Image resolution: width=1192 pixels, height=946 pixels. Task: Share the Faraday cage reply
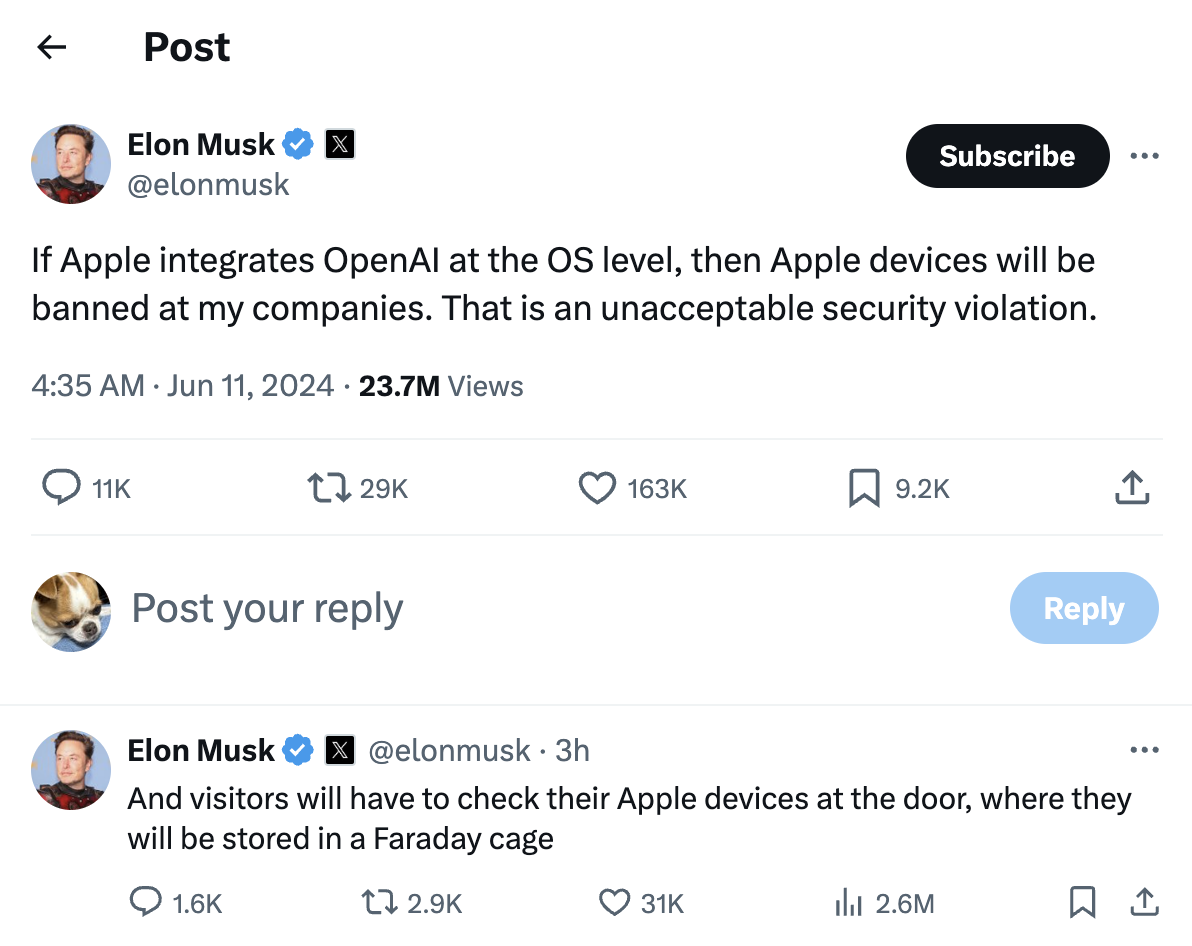(x=1144, y=903)
